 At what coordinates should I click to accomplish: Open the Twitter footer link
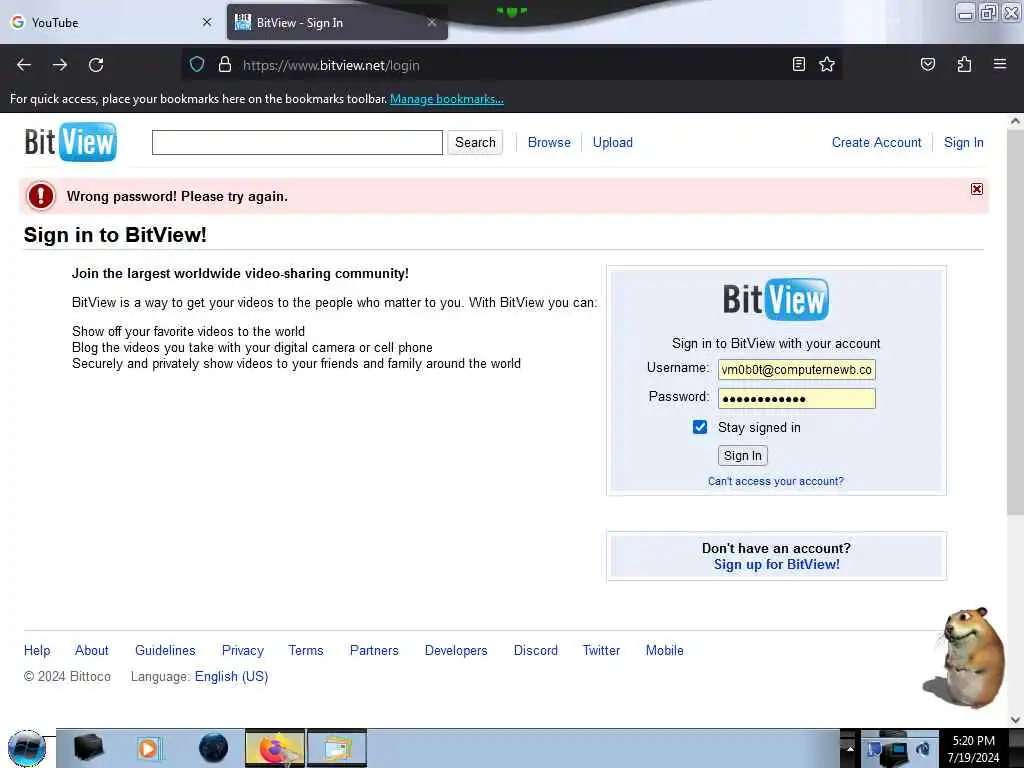(x=601, y=650)
